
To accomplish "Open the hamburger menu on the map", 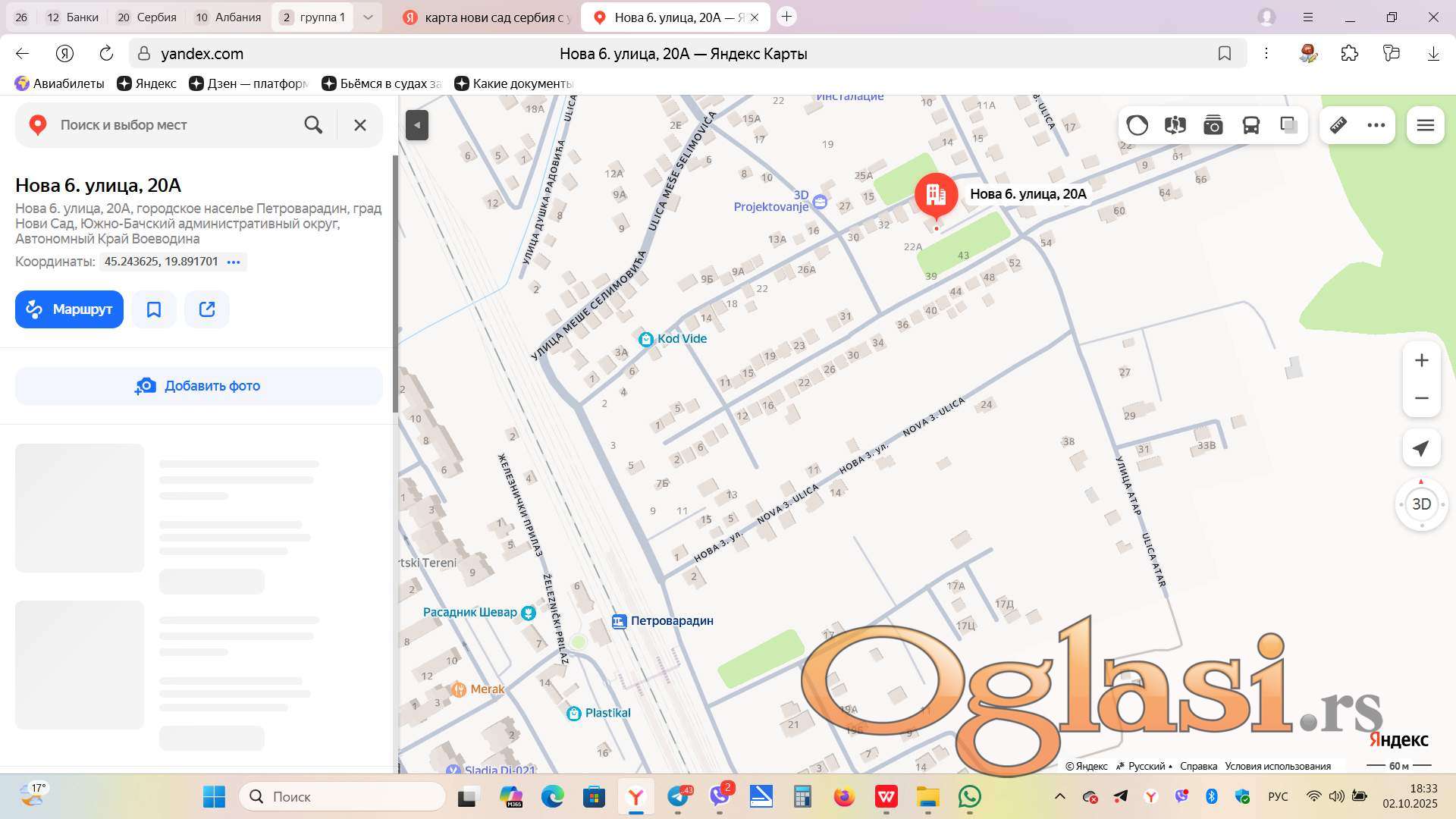I will (1425, 125).
